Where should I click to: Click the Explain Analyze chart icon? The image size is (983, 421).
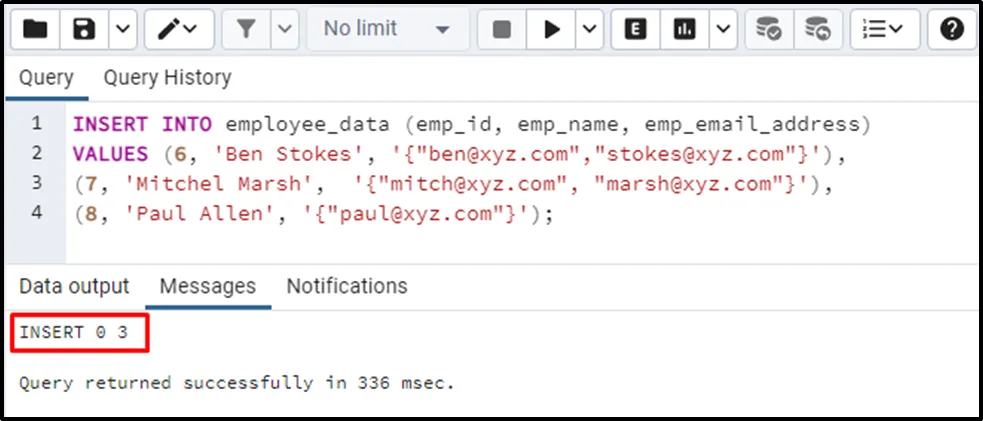(685, 30)
